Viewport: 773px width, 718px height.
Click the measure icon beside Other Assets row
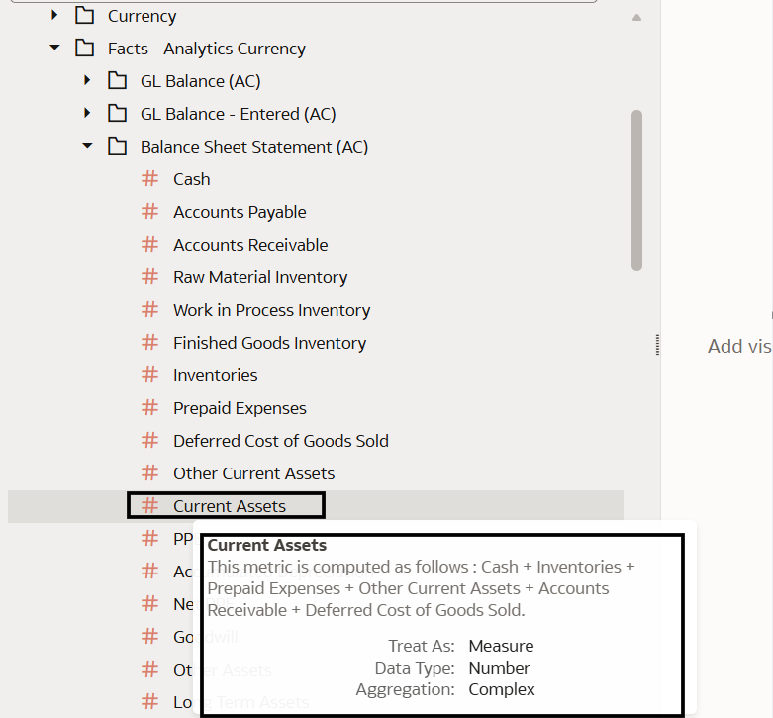150,670
